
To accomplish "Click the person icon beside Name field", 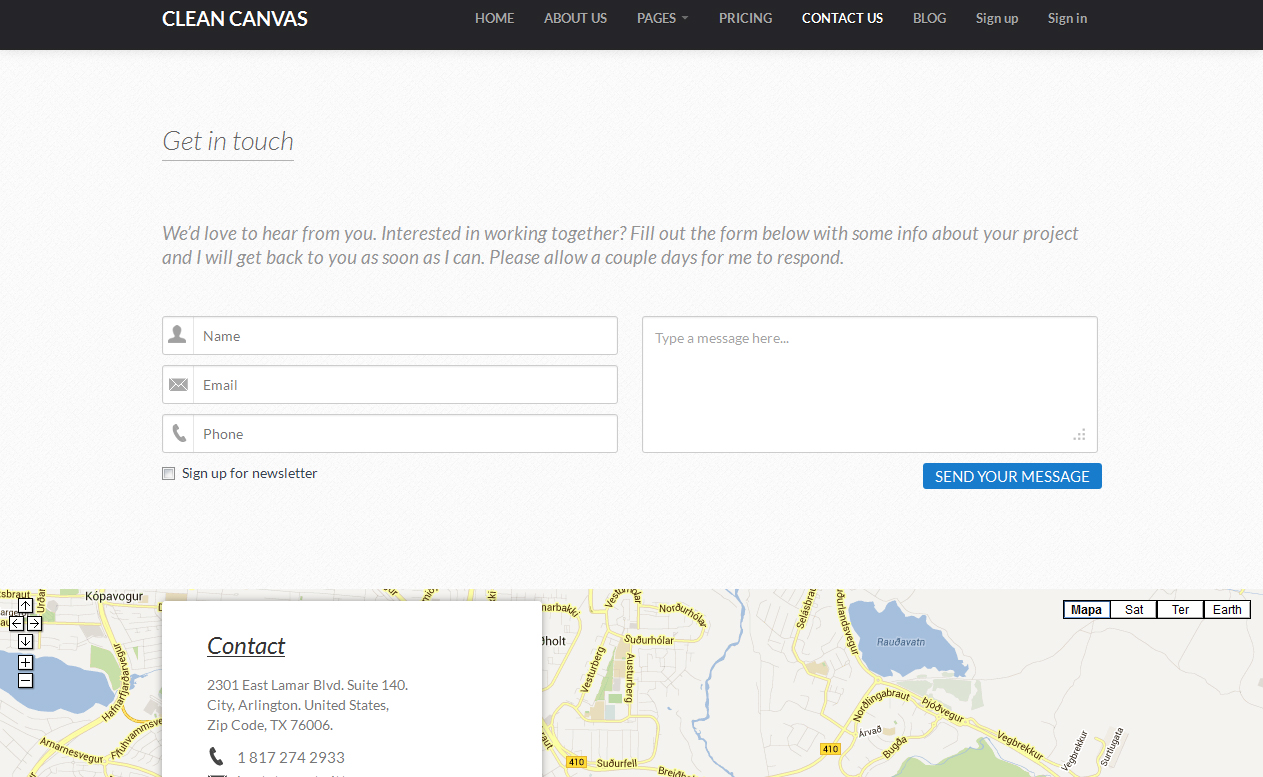I will pyautogui.click(x=178, y=335).
